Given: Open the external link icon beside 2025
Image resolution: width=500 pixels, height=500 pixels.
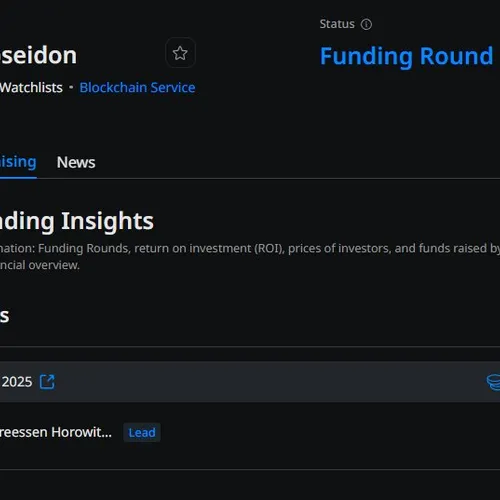Looking at the screenshot, I should point(47,382).
